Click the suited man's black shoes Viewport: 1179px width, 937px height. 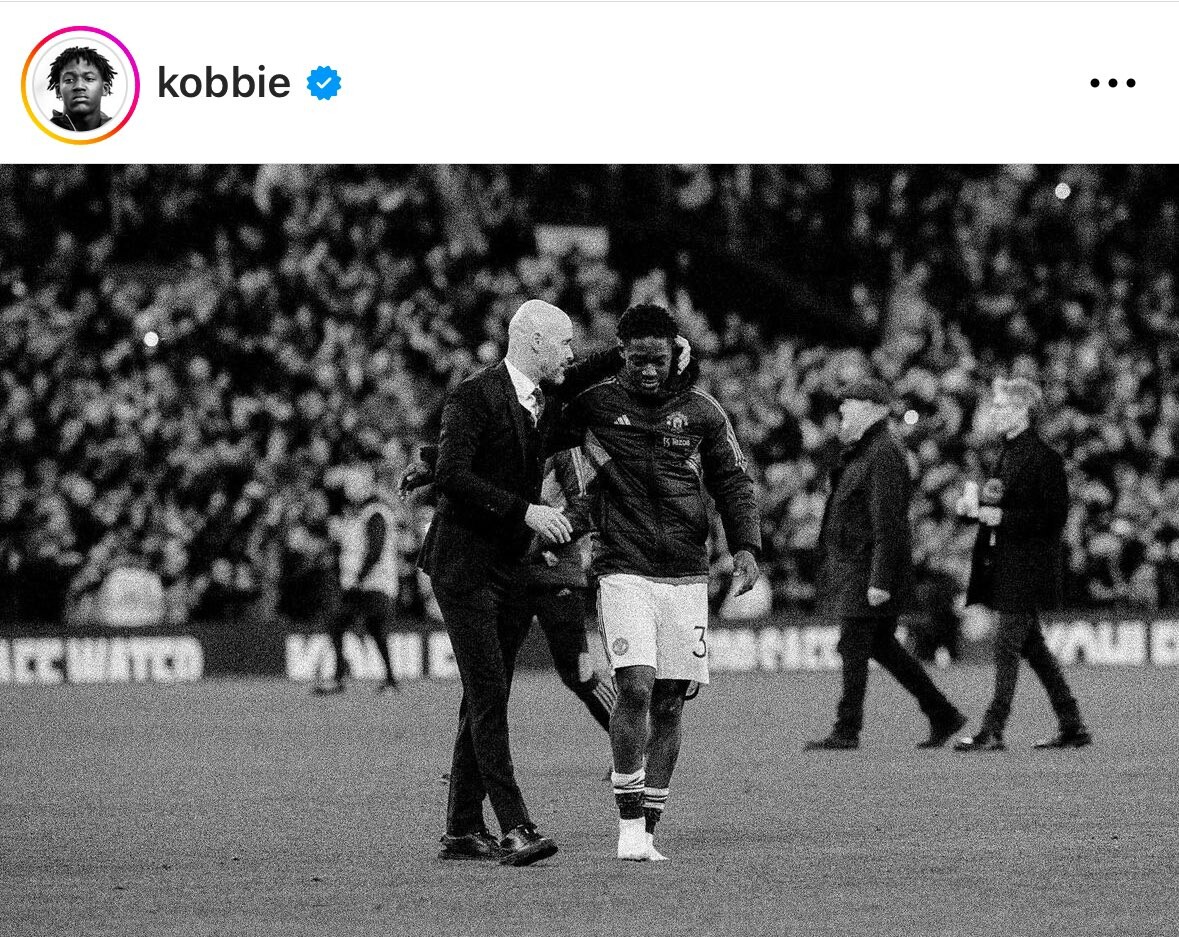[498, 845]
